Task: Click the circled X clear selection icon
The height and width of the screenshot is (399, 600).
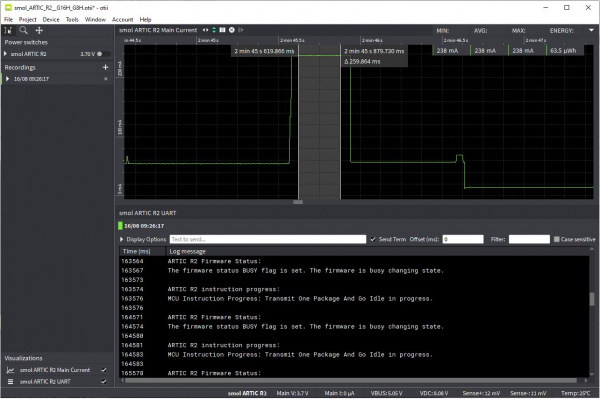Action: tap(232, 30)
